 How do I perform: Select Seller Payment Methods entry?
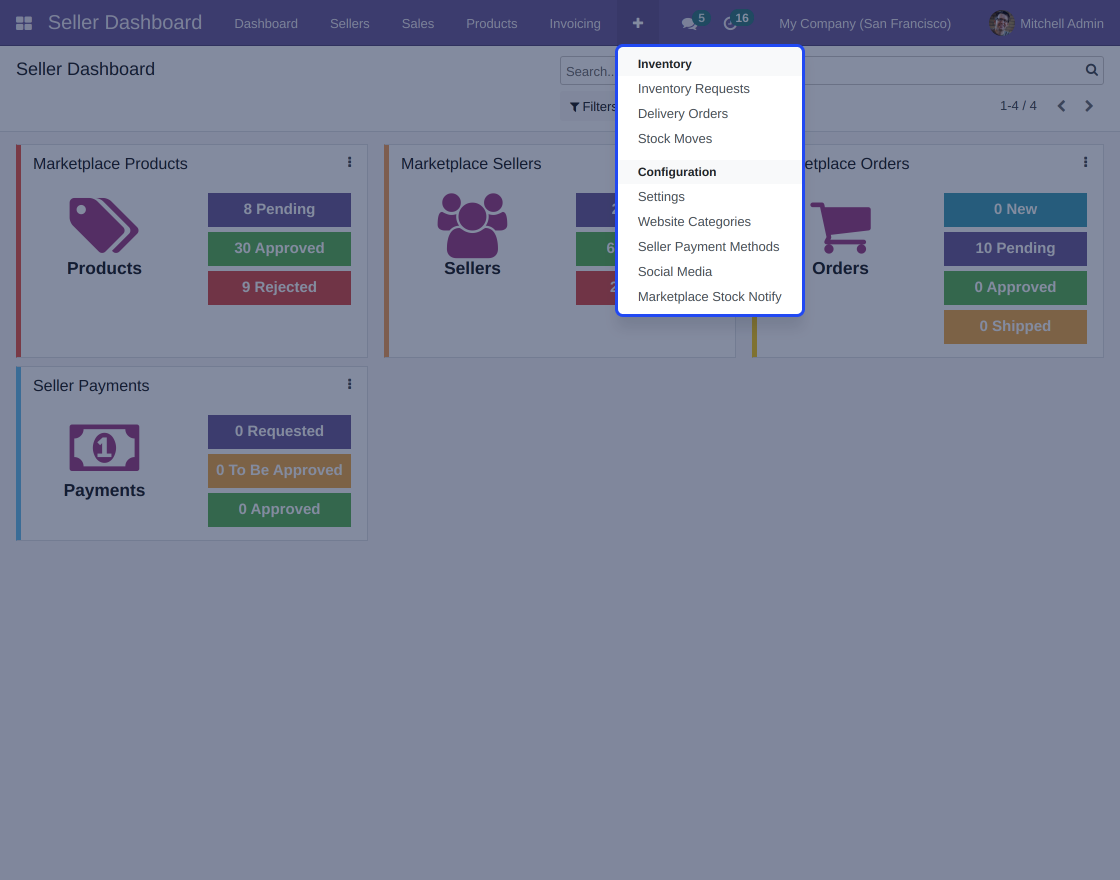pos(710,246)
